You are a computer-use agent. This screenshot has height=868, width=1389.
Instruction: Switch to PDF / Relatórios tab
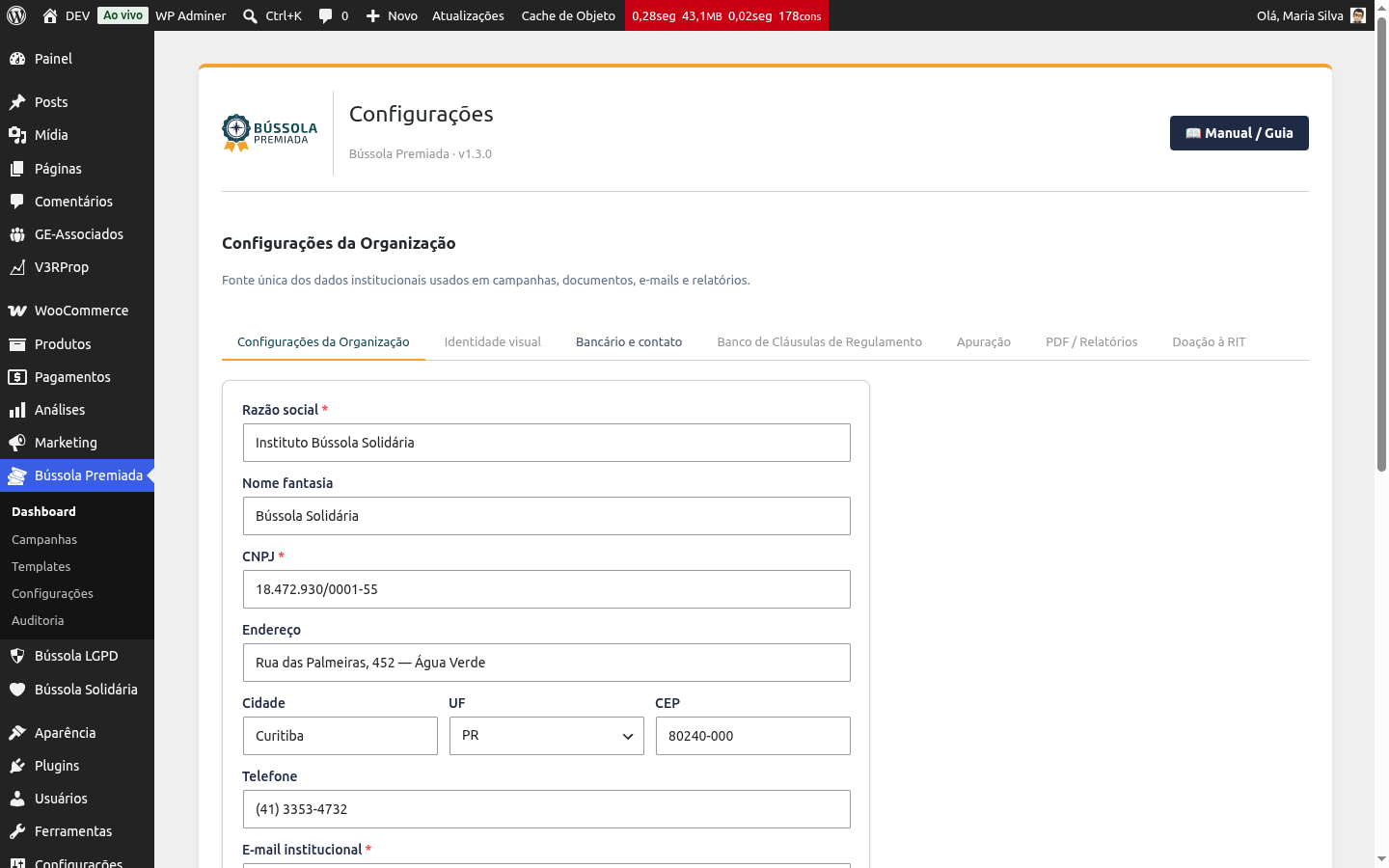[x=1092, y=342]
